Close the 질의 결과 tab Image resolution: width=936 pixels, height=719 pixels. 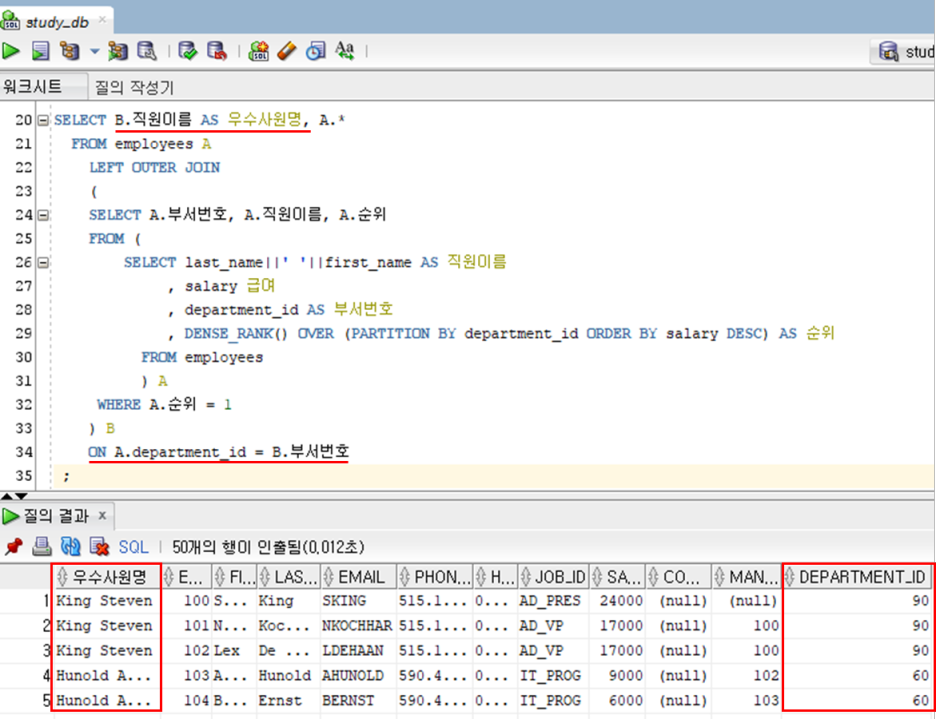click(x=102, y=515)
